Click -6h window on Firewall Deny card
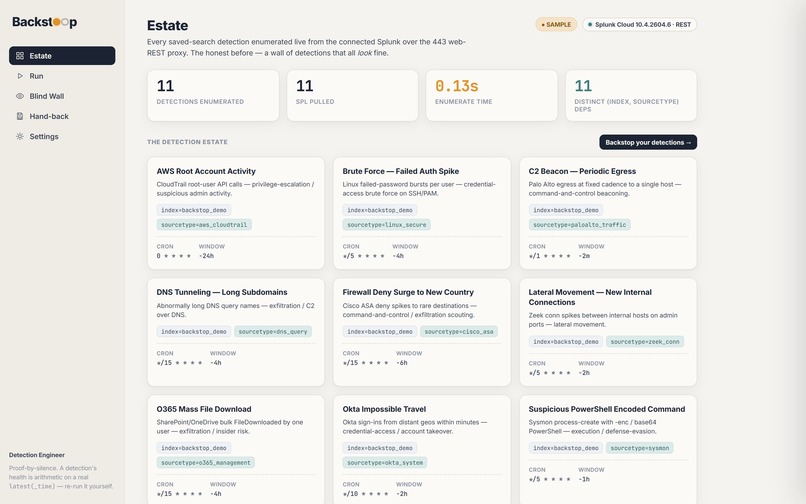The width and height of the screenshot is (806, 504). [x=402, y=363]
